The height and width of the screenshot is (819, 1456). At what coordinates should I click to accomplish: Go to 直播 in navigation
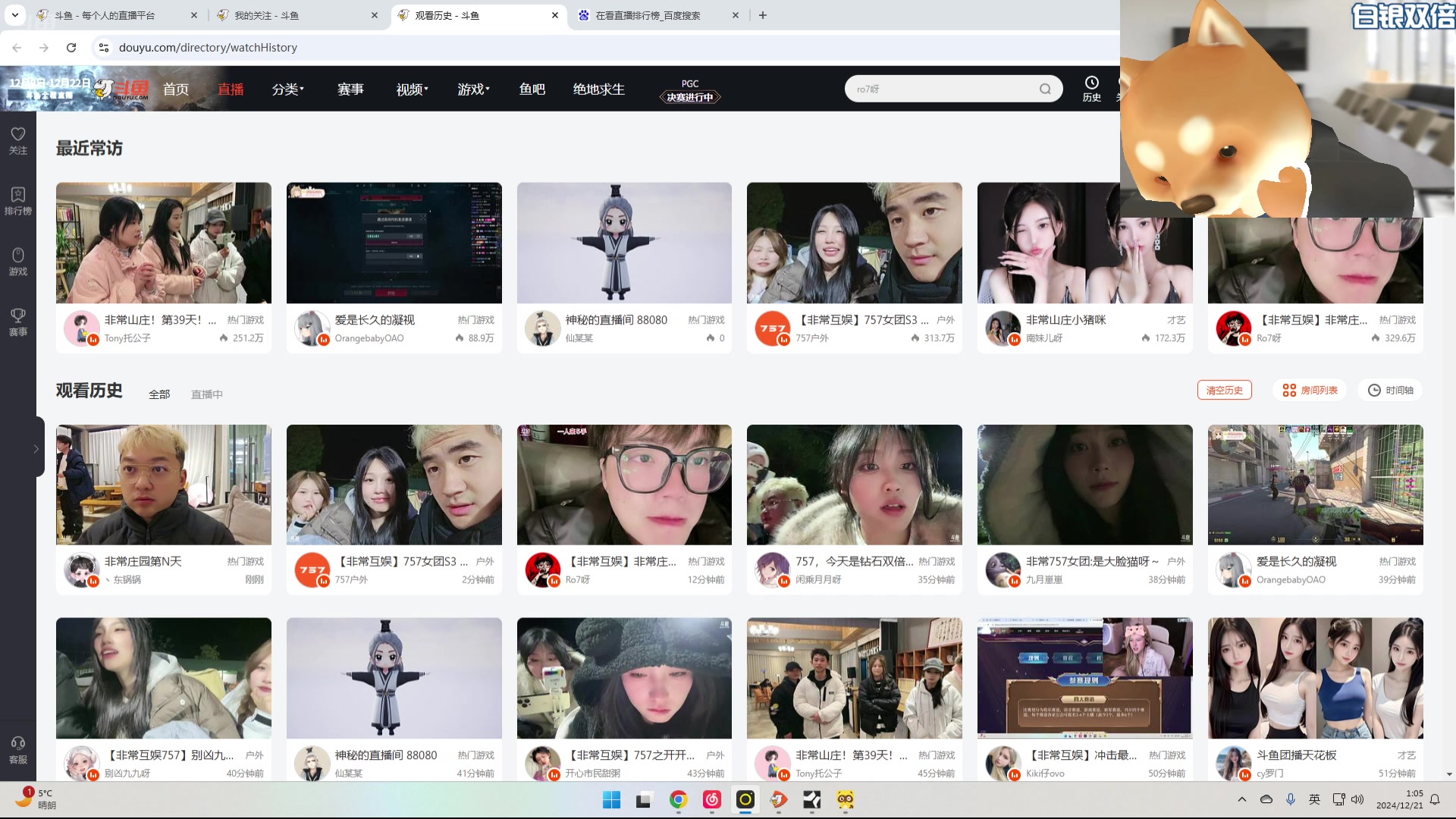click(231, 89)
